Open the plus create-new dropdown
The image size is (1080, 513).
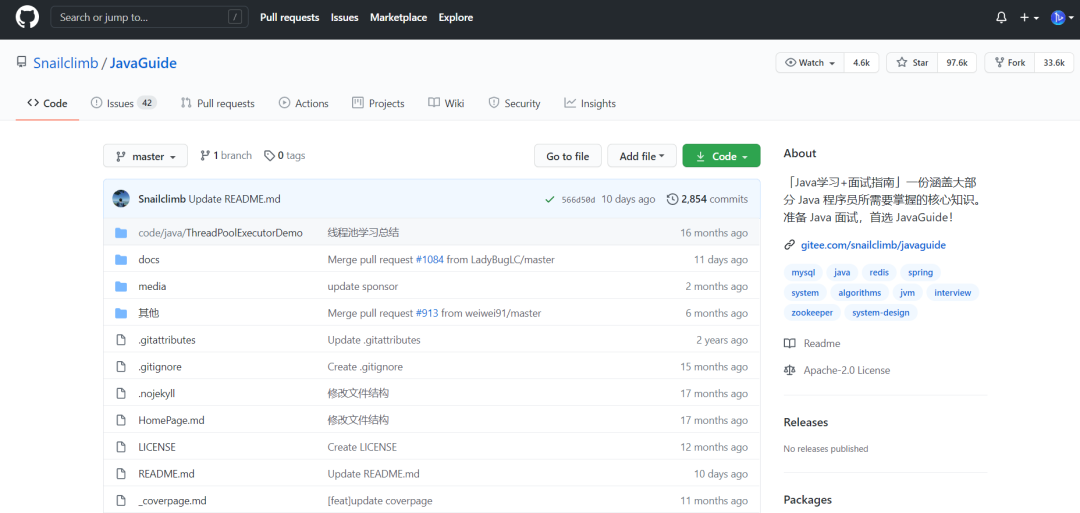point(1029,18)
